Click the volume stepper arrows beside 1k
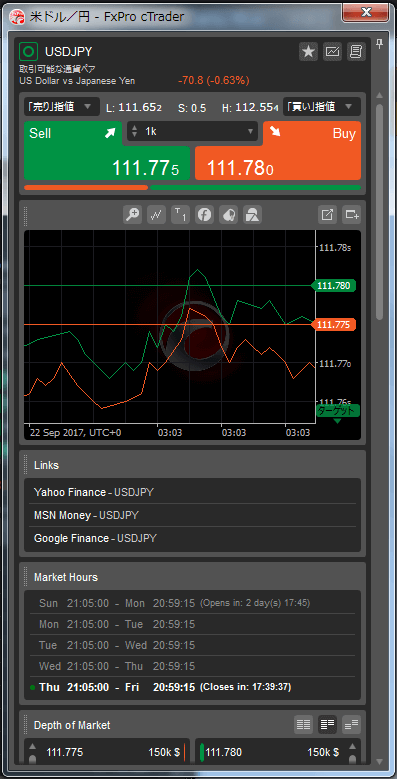 (x=134, y=132)
